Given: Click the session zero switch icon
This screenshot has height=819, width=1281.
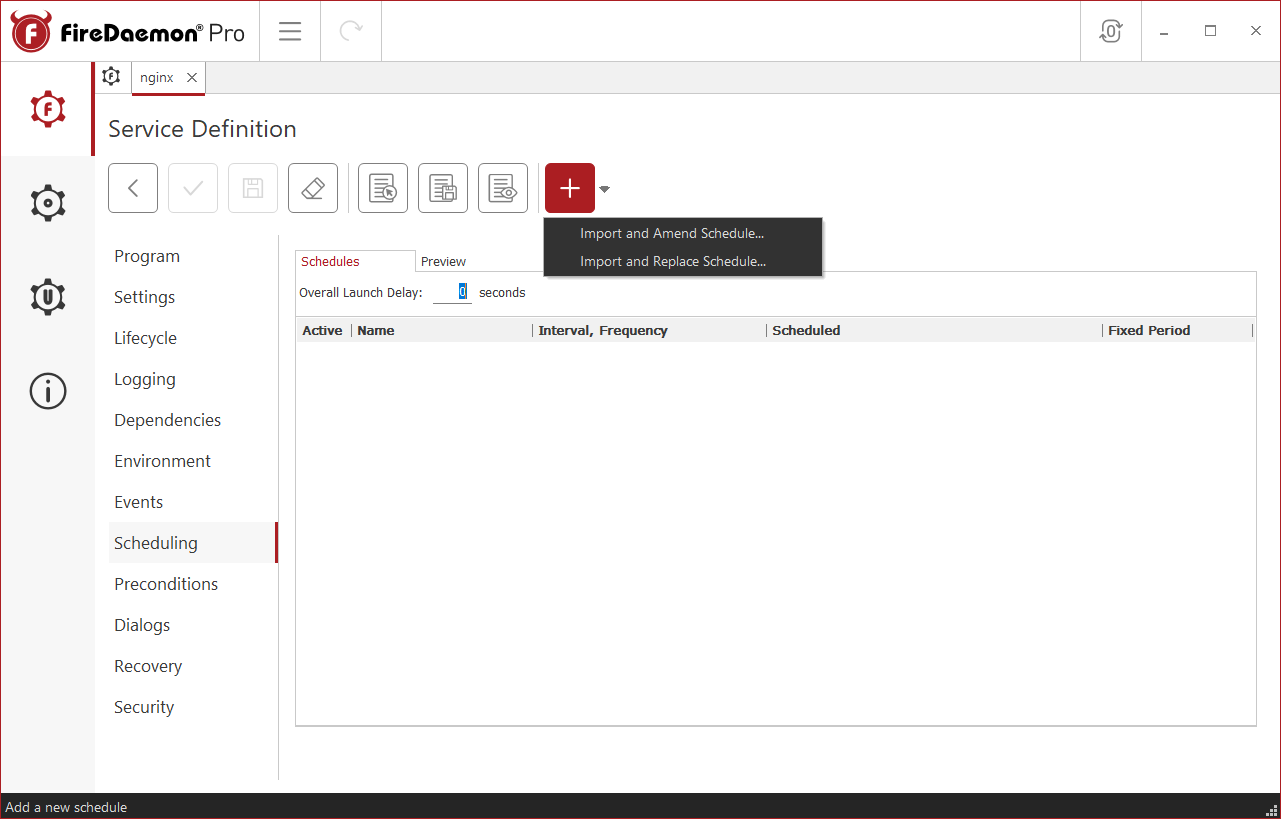Looking at the screenshot, I should [1111, 31].
